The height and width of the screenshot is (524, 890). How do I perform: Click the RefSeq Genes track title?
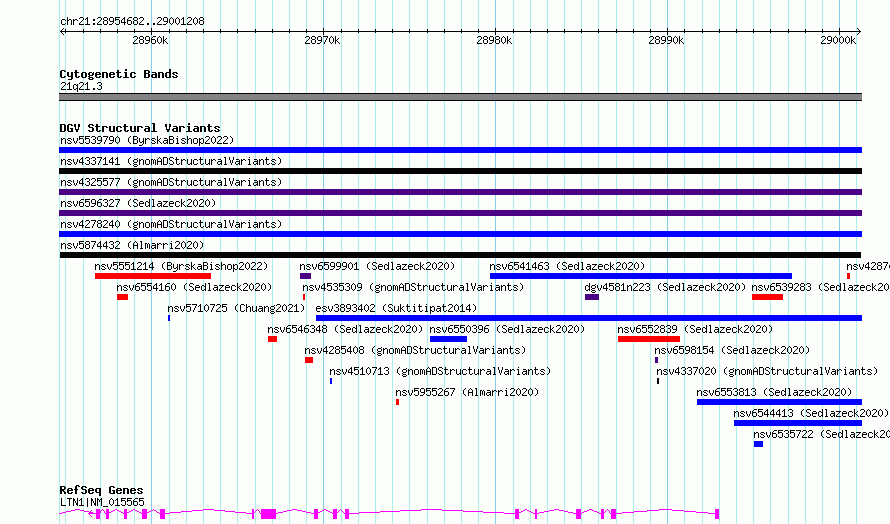click(101, 490)
